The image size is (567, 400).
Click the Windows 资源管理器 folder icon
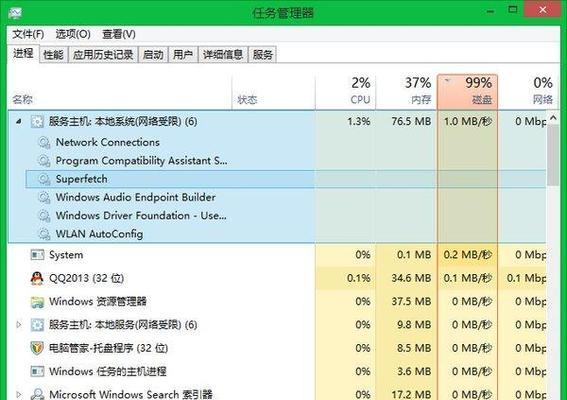37,302
